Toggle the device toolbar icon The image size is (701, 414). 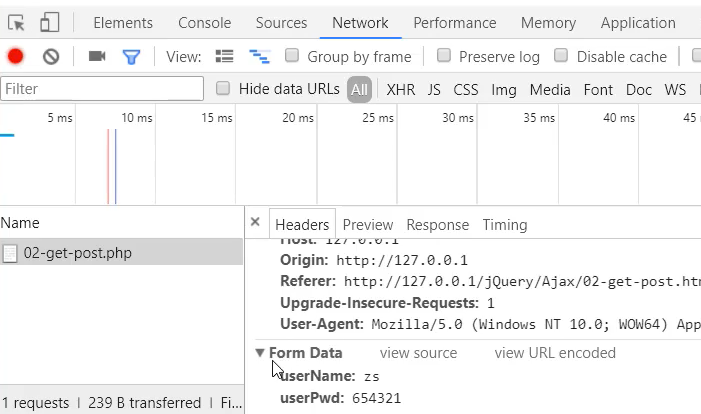tap(50, 22)
